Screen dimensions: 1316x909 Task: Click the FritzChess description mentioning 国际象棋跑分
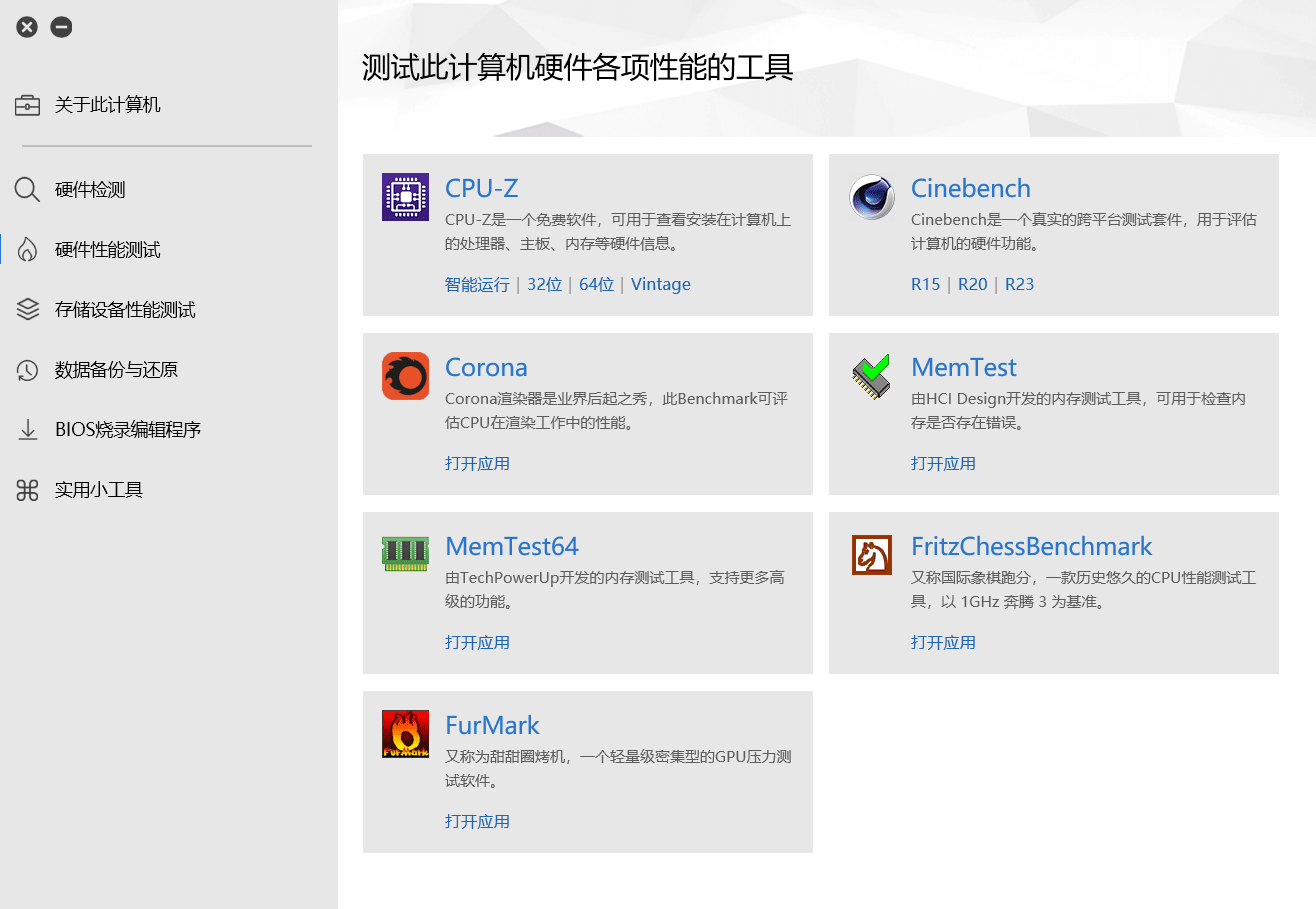pos(1084,590)
